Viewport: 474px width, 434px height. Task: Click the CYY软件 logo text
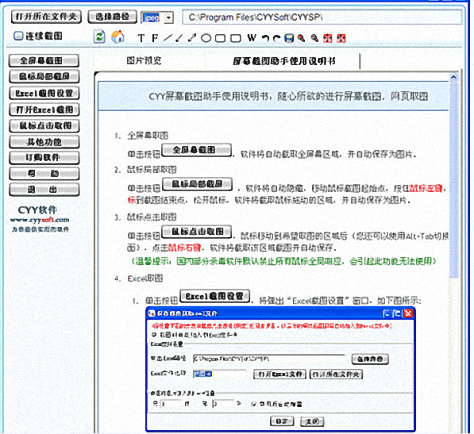point(38,210)
